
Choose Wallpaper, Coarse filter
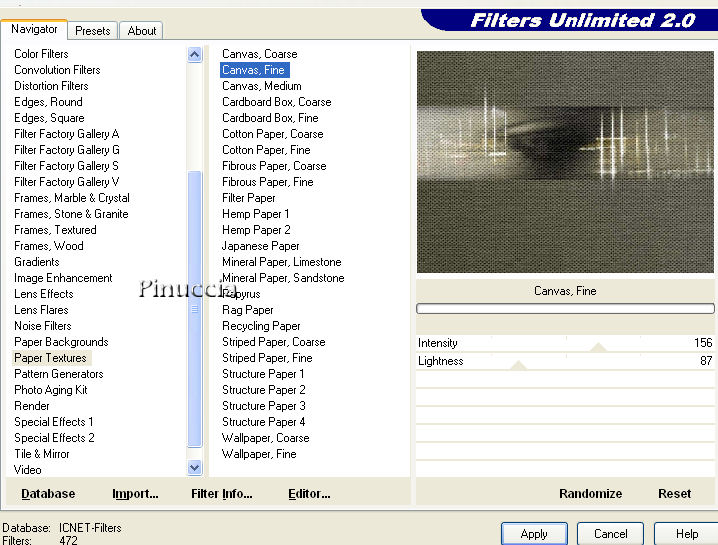[x=266, y=438]
